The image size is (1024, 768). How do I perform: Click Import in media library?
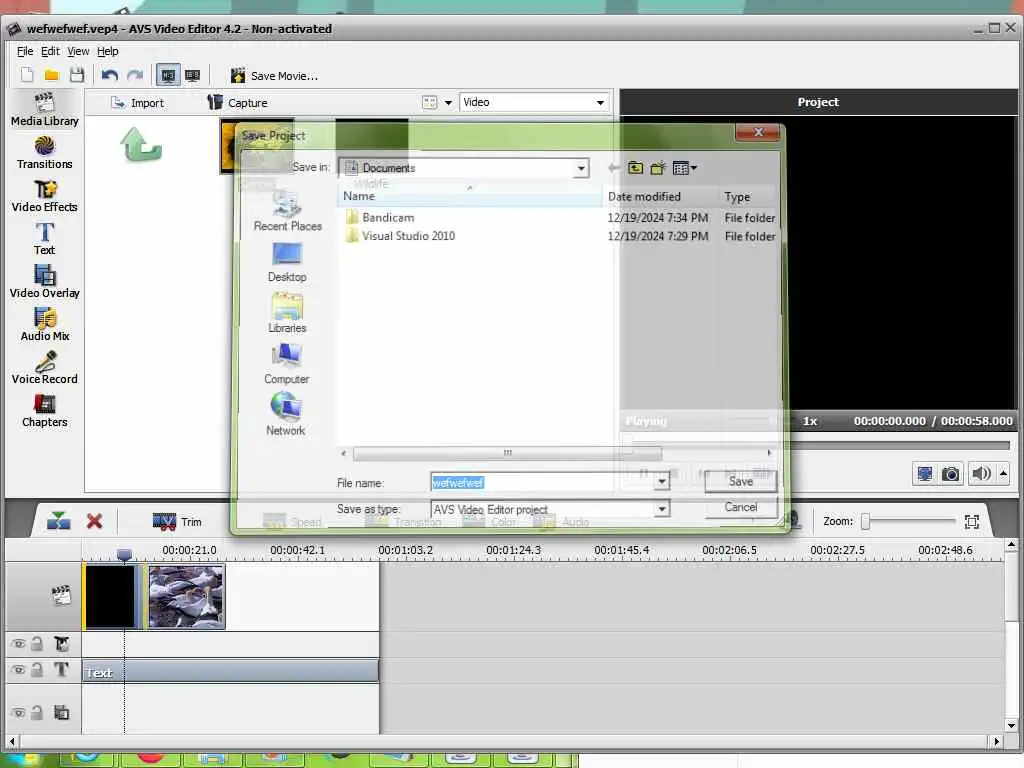pyautogui.click(x=138, y=103)
